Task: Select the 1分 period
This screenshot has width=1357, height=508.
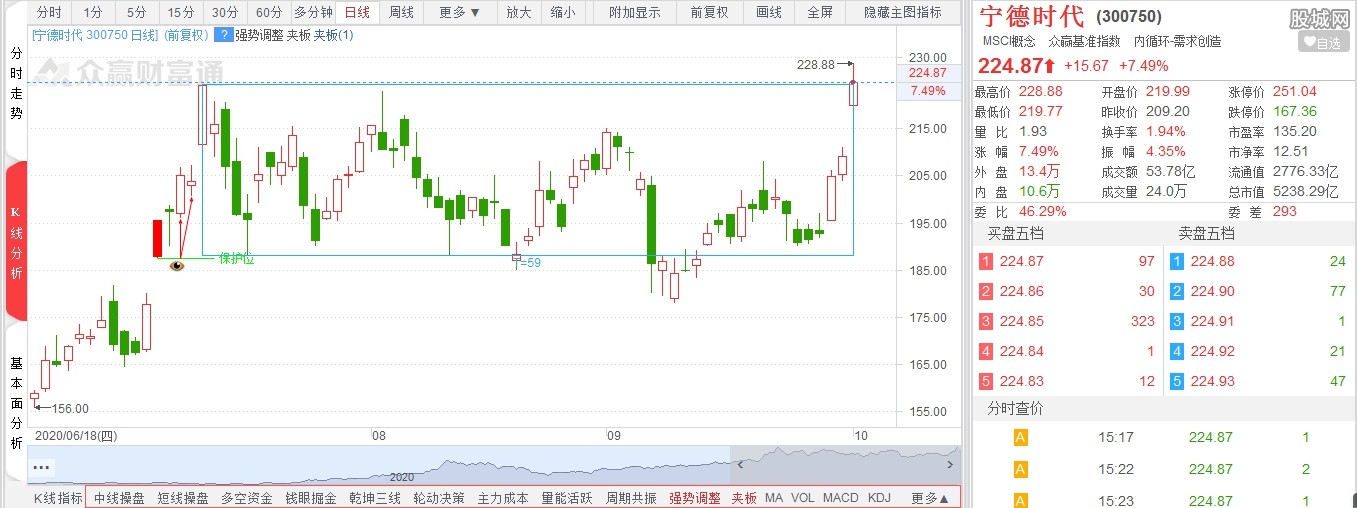Action: pos(93,12)
